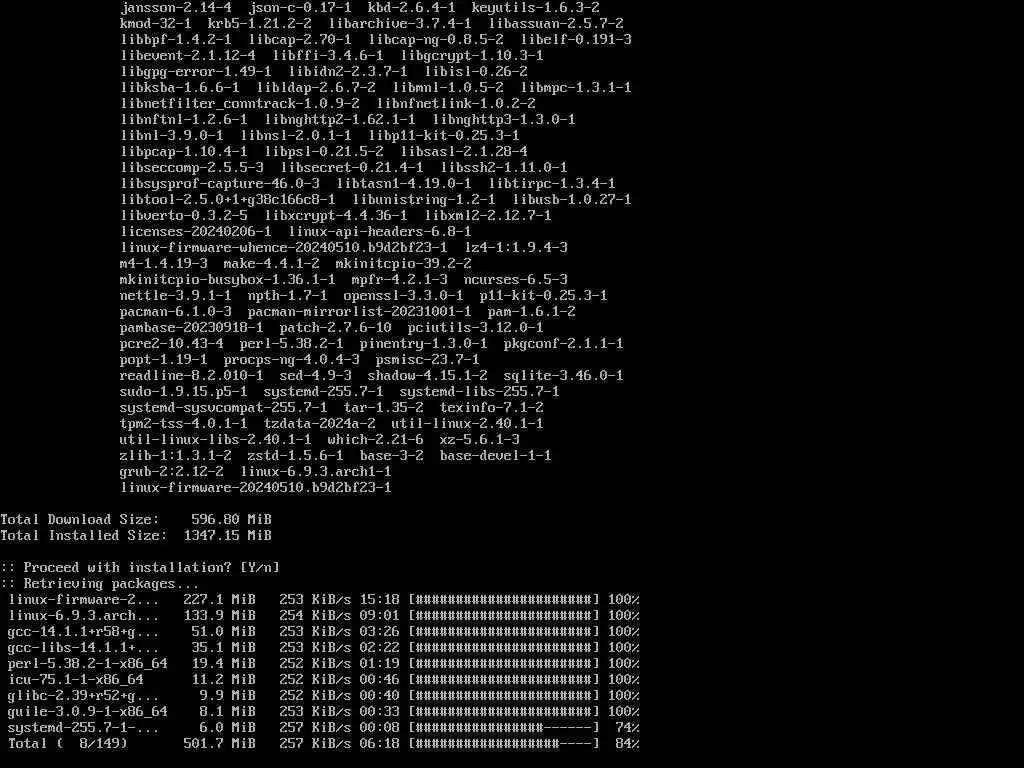Click the linux-firmware download progress bar
This screenshot has width=1024, height=768.
(x=504, y=600)
